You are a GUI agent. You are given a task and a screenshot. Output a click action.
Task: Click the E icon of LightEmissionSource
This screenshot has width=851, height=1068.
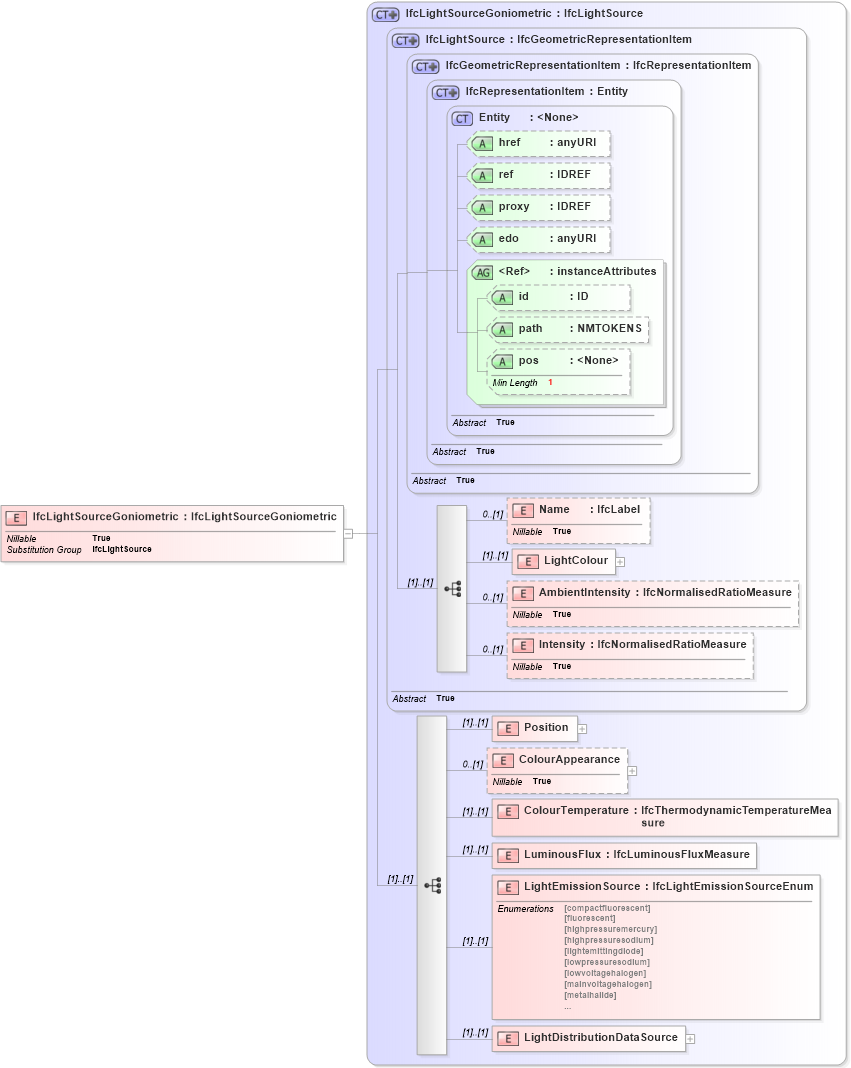click(x=508, y=886)
